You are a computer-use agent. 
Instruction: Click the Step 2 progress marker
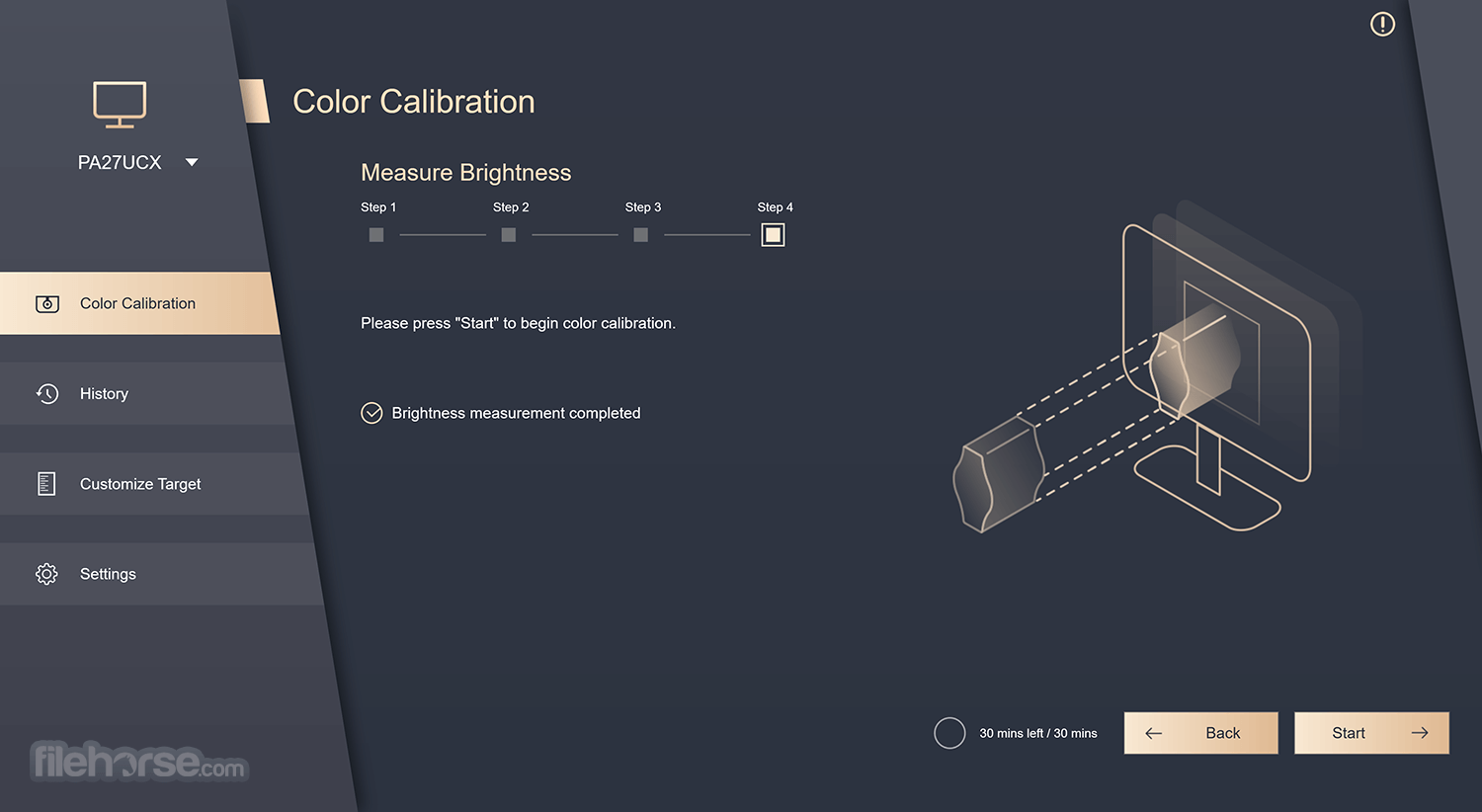point(509,235)
